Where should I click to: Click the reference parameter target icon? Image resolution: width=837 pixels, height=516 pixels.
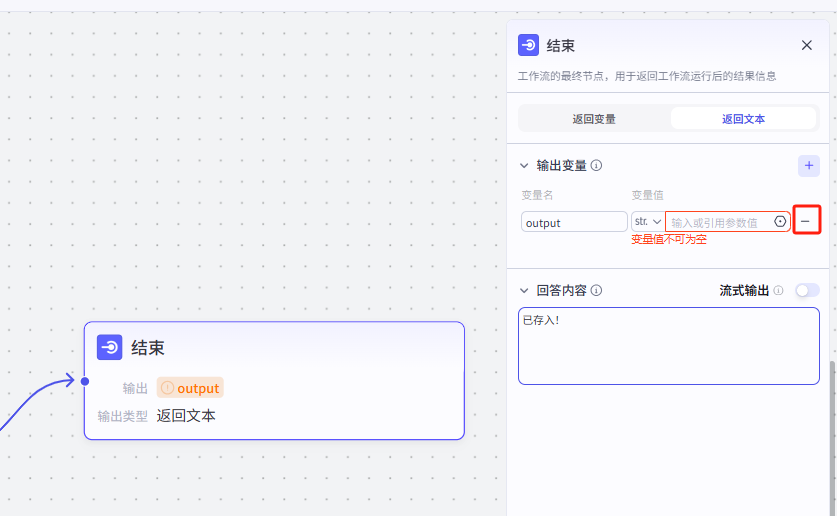(781, 221)
